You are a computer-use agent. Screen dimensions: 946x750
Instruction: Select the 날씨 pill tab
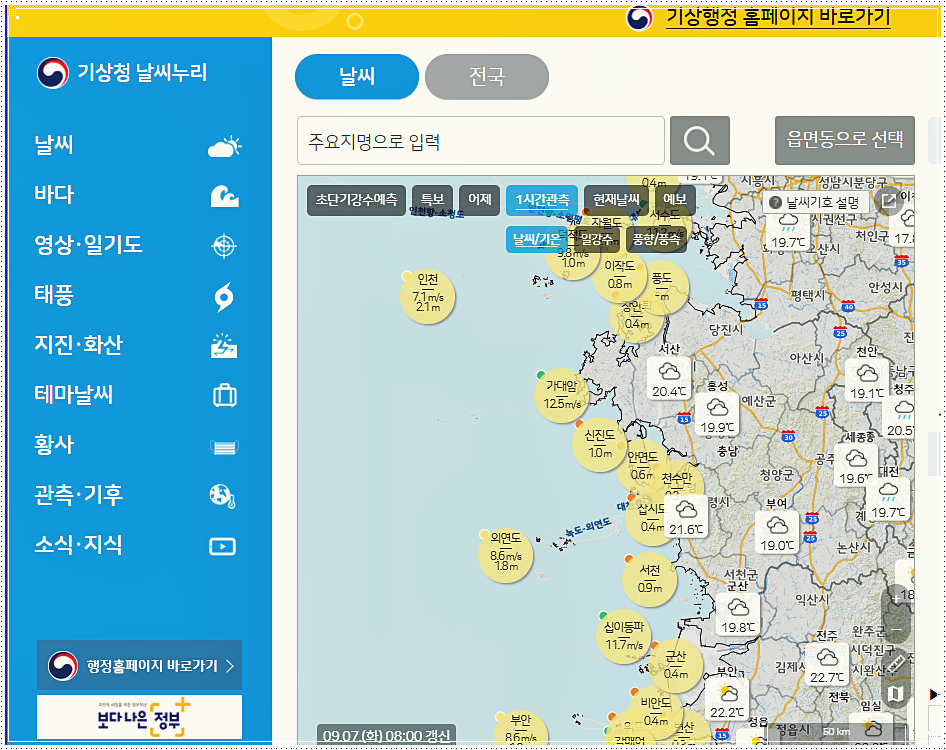[357, 77]
